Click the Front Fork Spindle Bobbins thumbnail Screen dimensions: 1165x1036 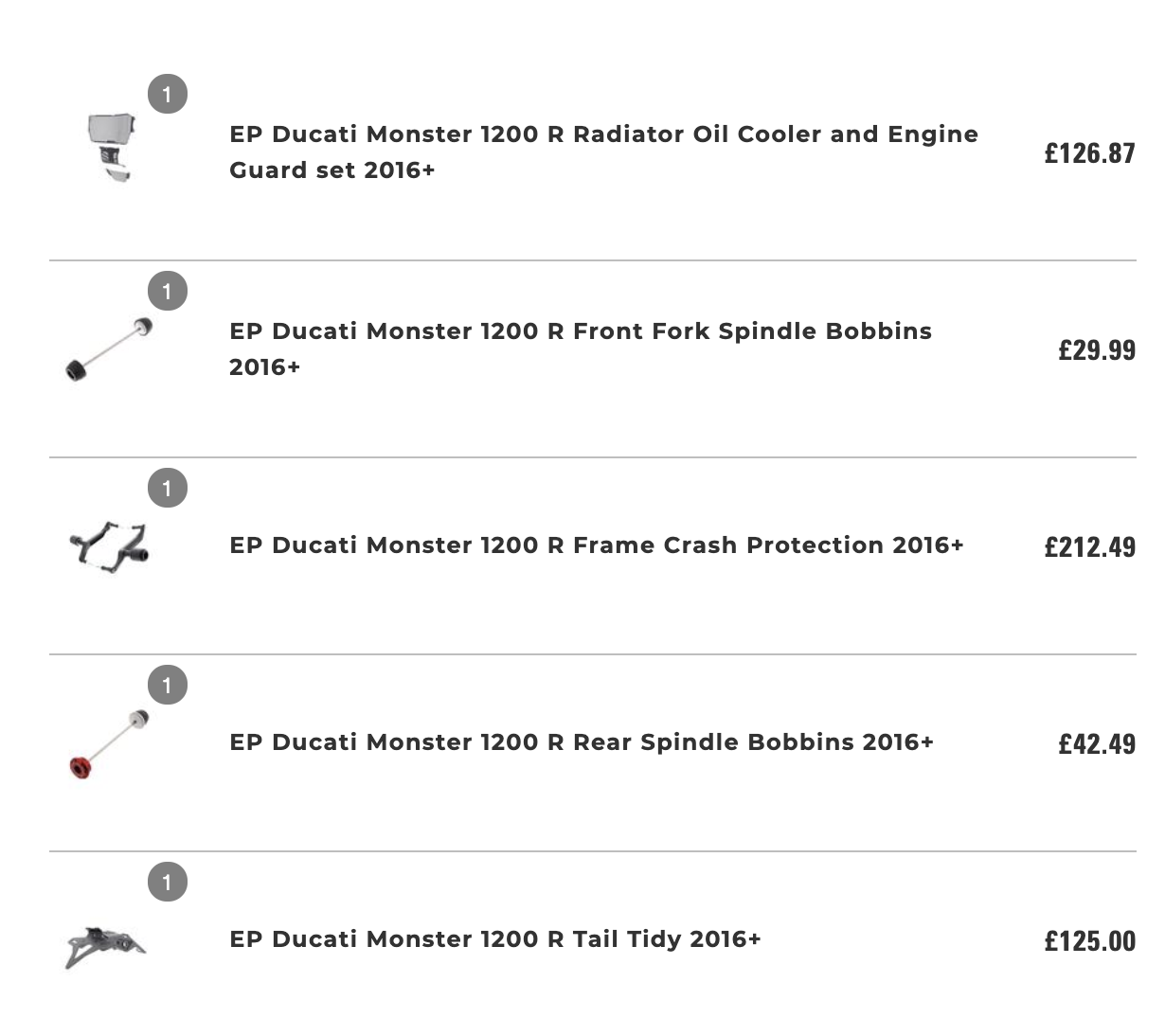(108, 349)
